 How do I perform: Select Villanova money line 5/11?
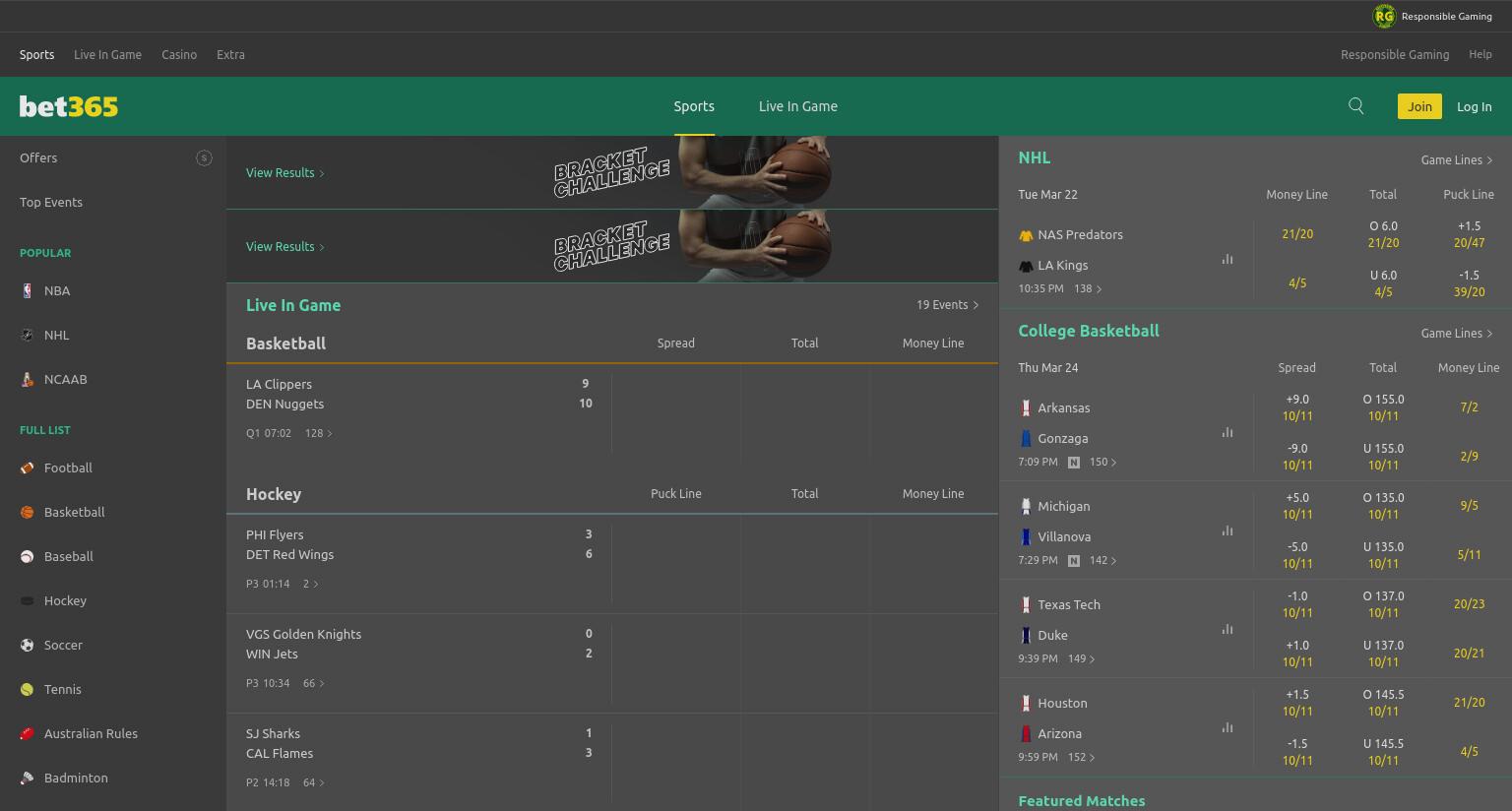click(x=1469, y=554)
